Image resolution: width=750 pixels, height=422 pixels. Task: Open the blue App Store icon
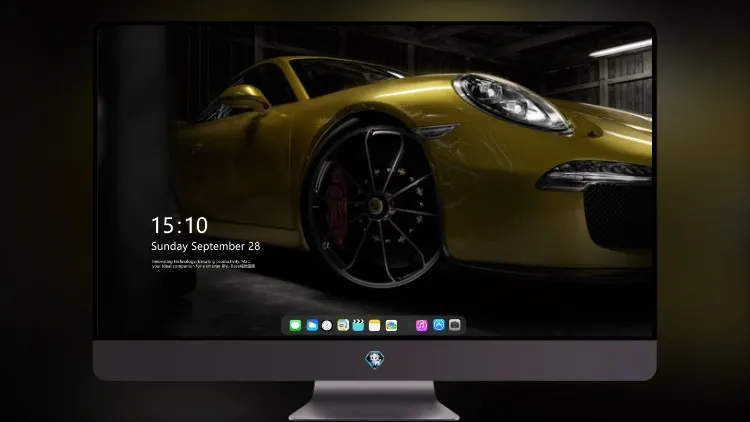439,325
